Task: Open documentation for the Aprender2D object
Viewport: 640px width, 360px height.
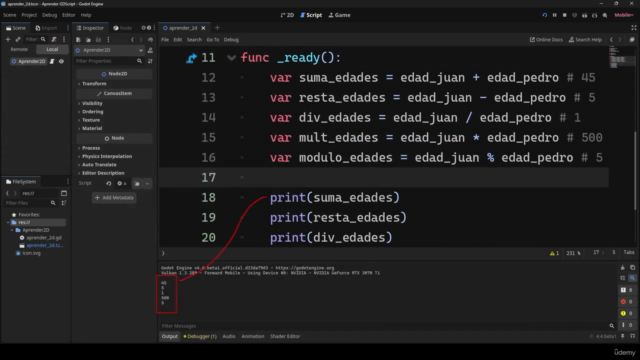Action: pyautogui.click(x=150, y=50)
